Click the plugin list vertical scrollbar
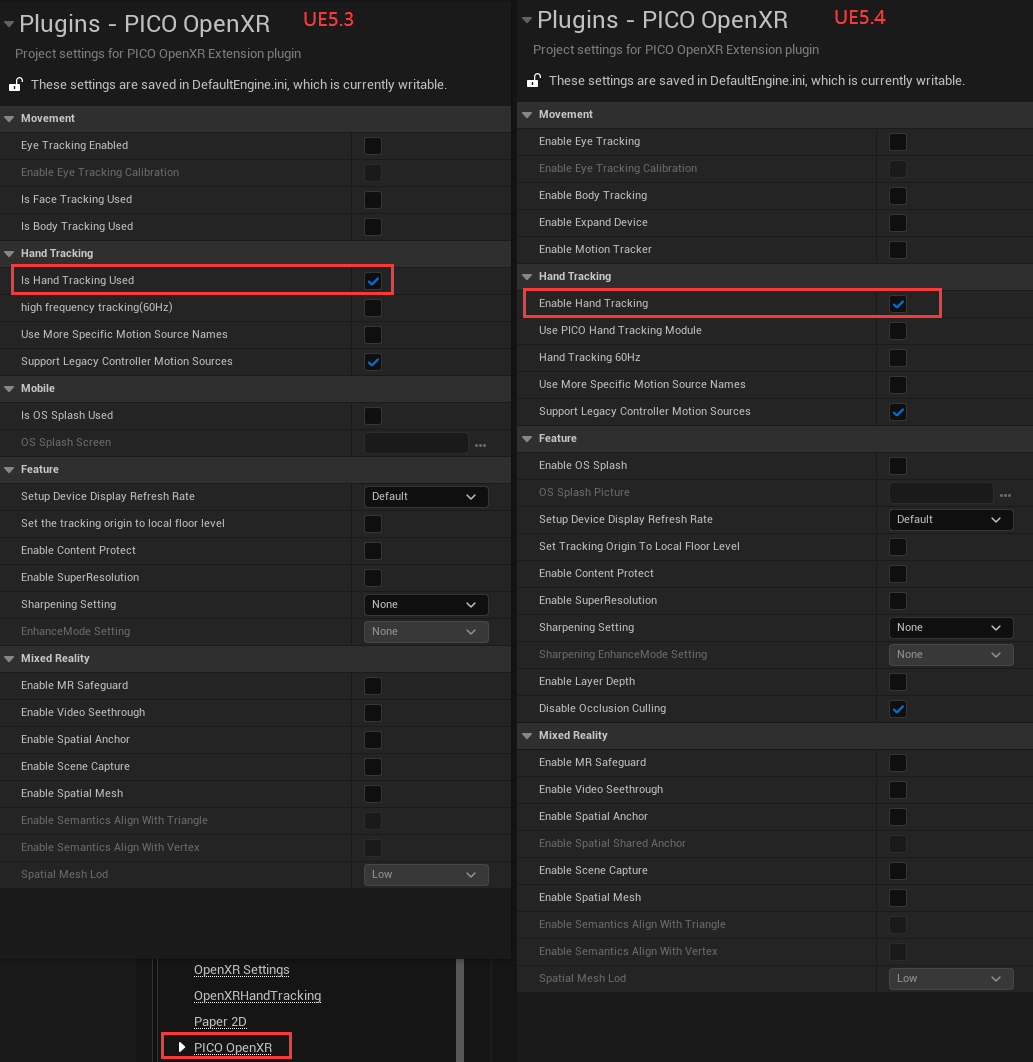Screen dimensions: 1033x1062 [460, 1010]
